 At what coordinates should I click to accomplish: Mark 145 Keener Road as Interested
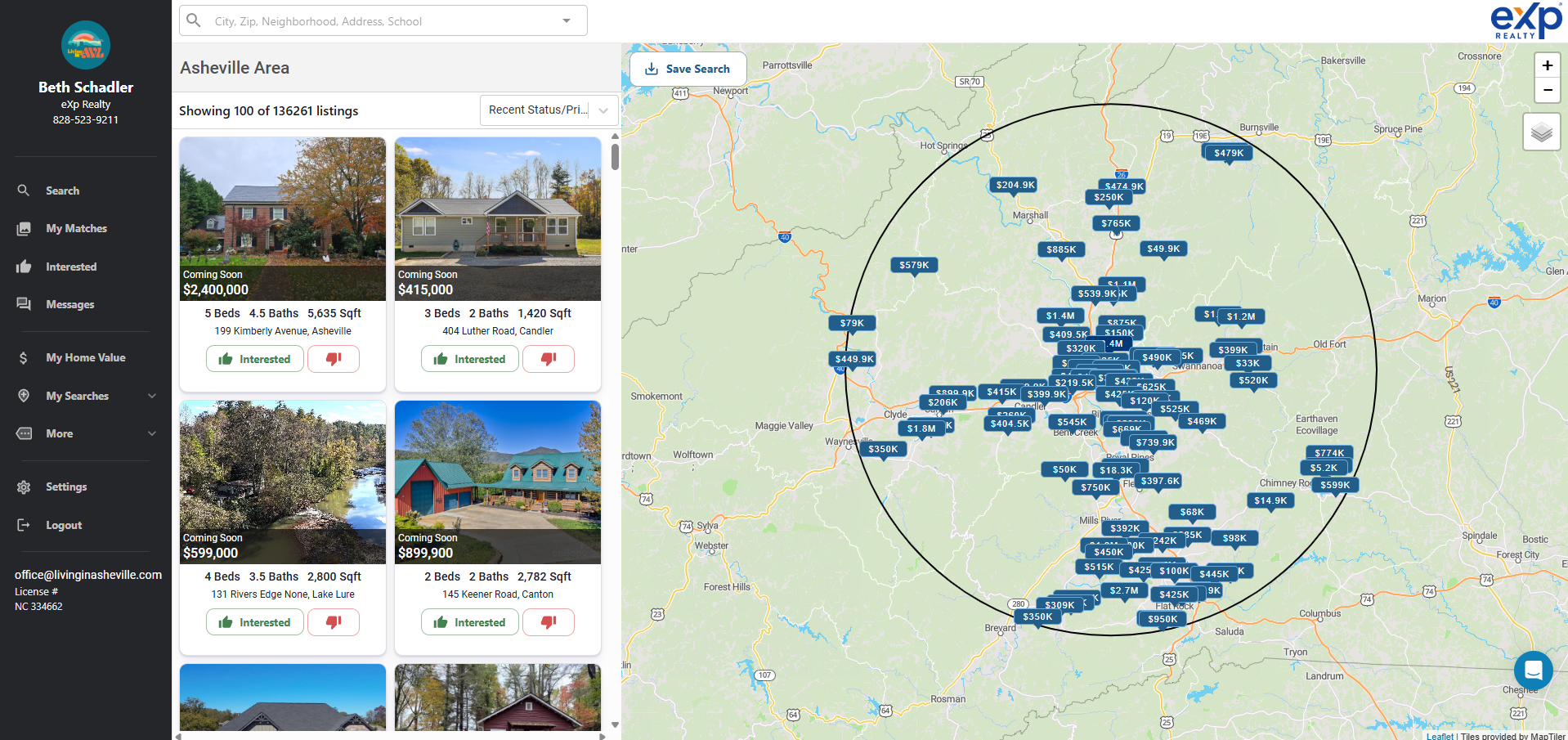tap(470, 622)
